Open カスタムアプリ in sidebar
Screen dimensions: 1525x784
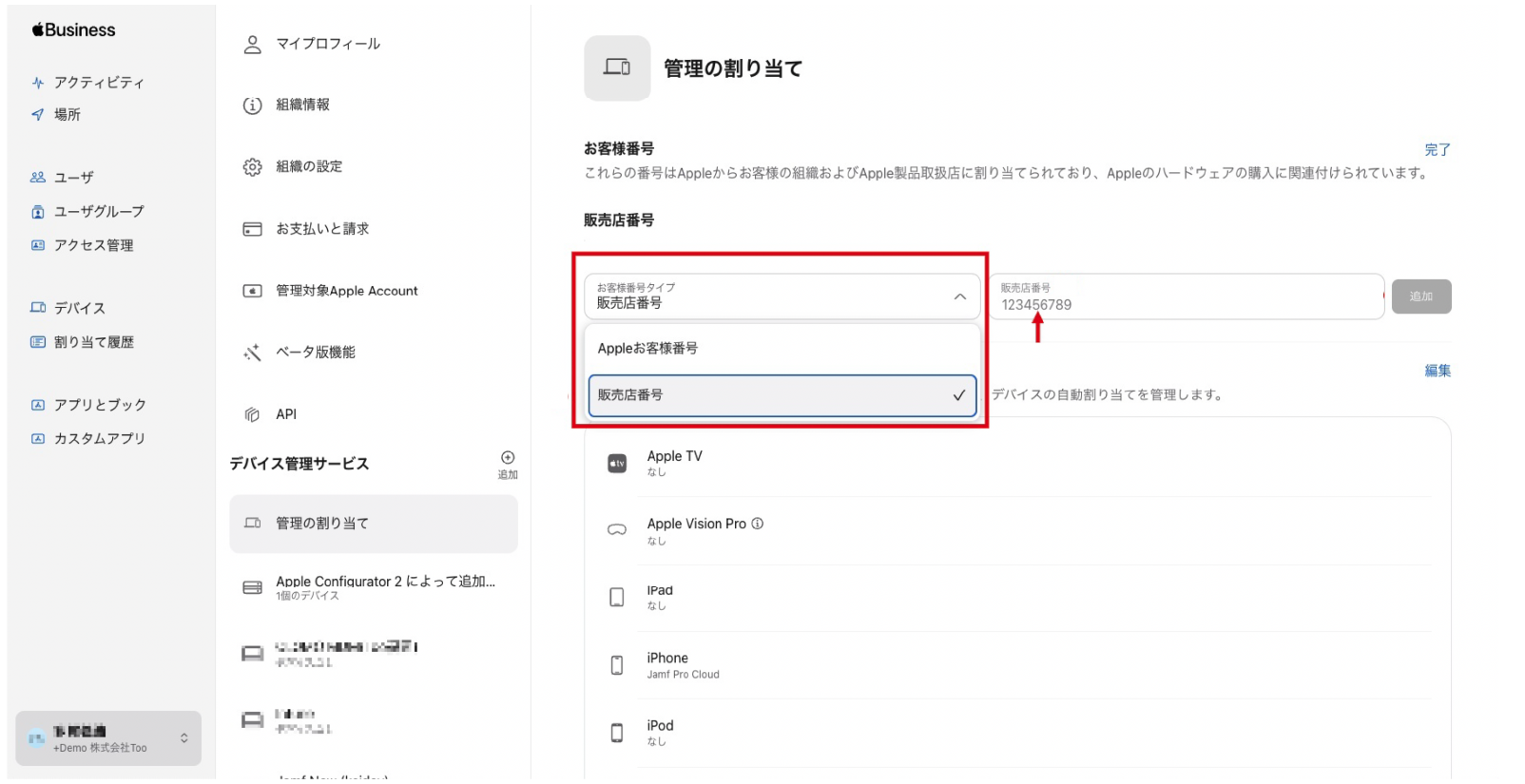(99, 439)
